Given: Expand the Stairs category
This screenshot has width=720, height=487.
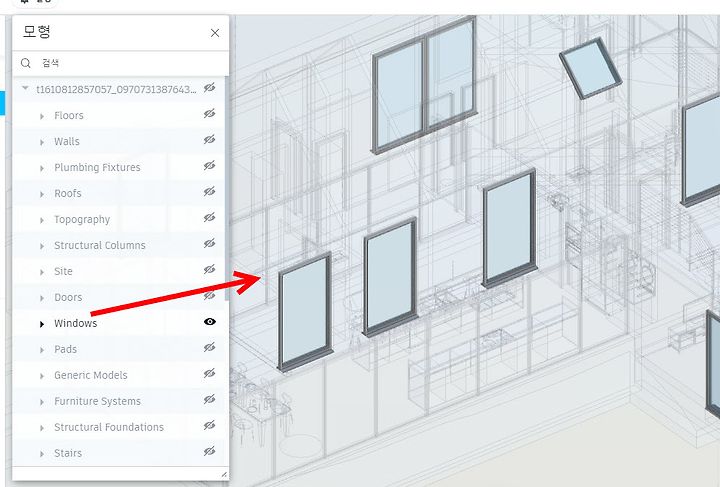Looking at the screenshot, I should pos(42,454).
